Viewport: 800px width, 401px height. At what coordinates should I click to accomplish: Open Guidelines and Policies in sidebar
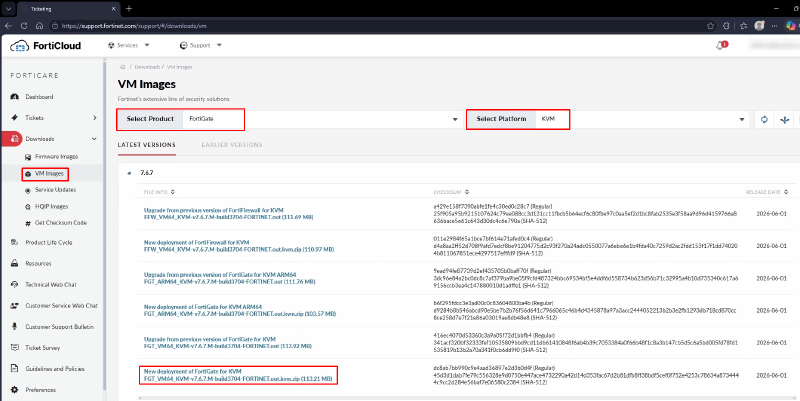click(55, 369)
